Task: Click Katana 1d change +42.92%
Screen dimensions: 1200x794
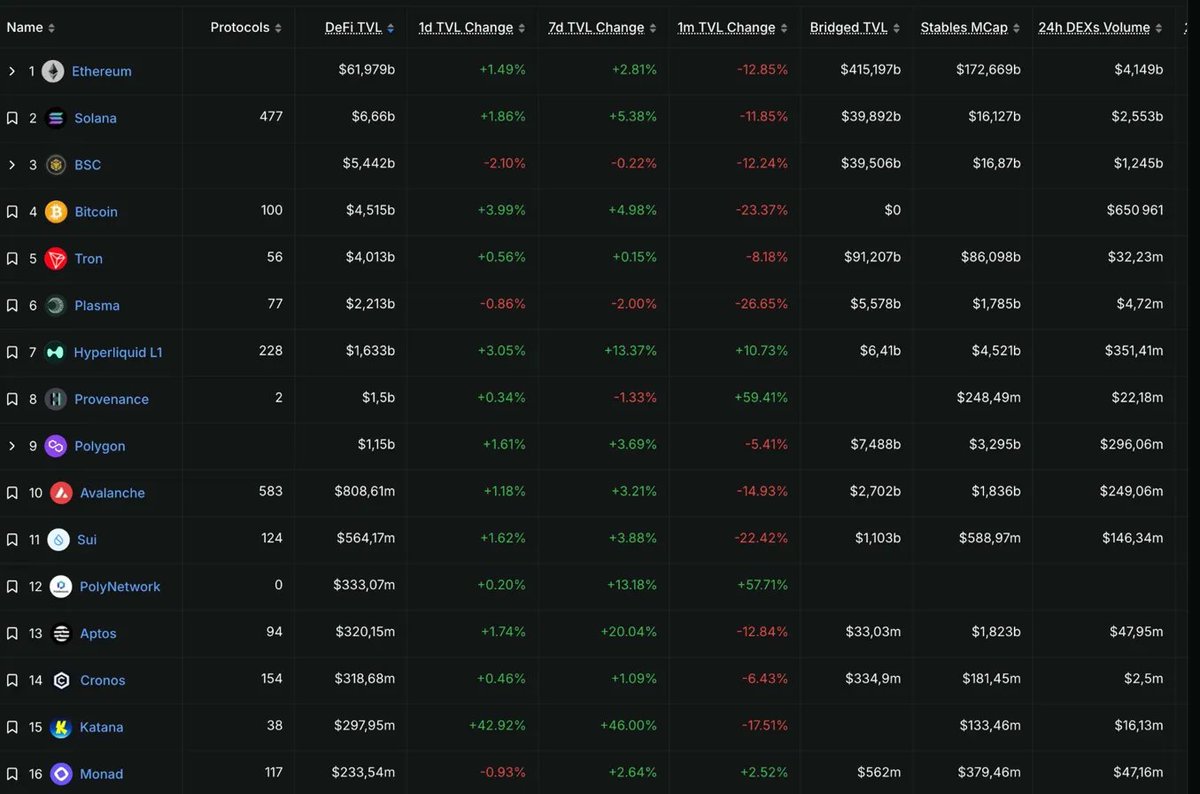Action: (497, 727)
